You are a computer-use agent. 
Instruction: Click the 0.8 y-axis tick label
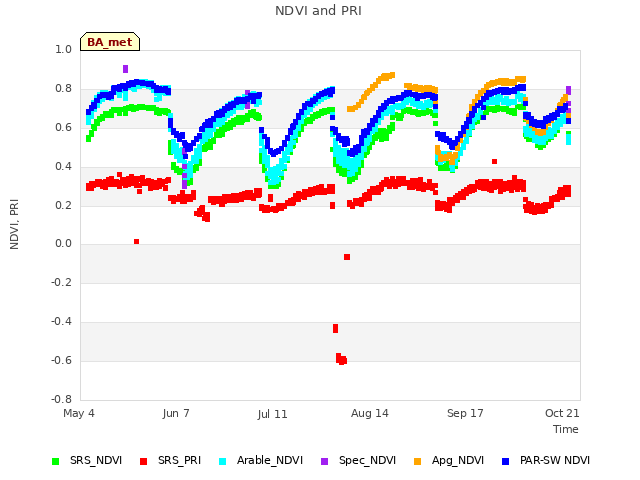63,88
